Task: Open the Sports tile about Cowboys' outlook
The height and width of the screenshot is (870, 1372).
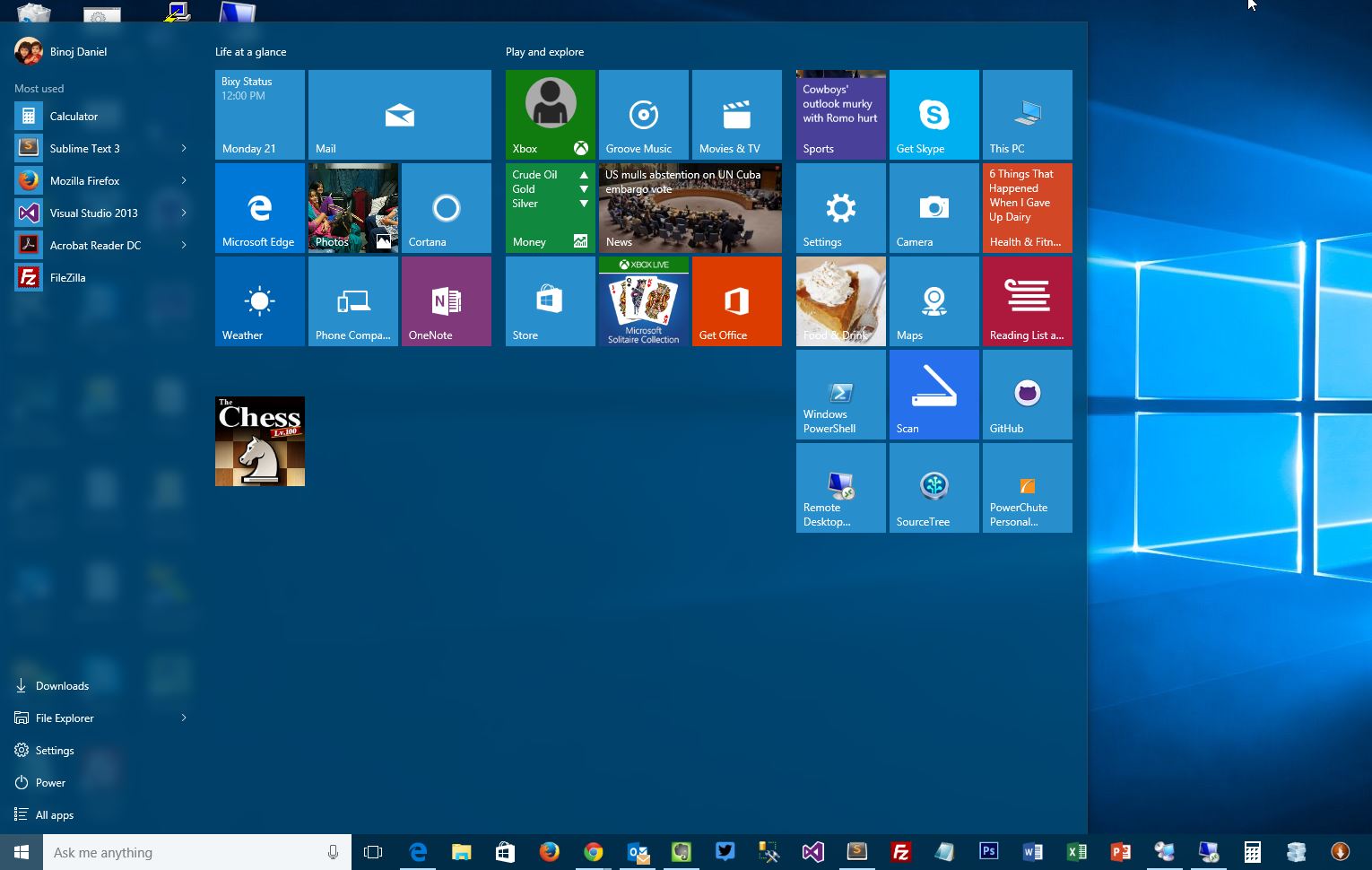Action: (x=841, y=115)
